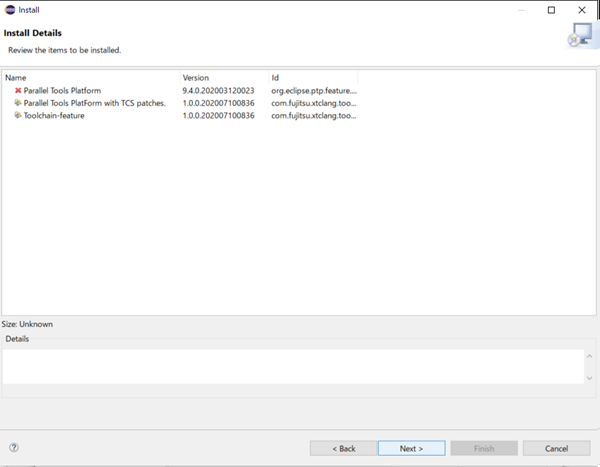This screenshot has width=600, height=467.
Task: Click the feature icon beside Parallel Tools PlatForm with TCS patches
Action: [18, 103]
